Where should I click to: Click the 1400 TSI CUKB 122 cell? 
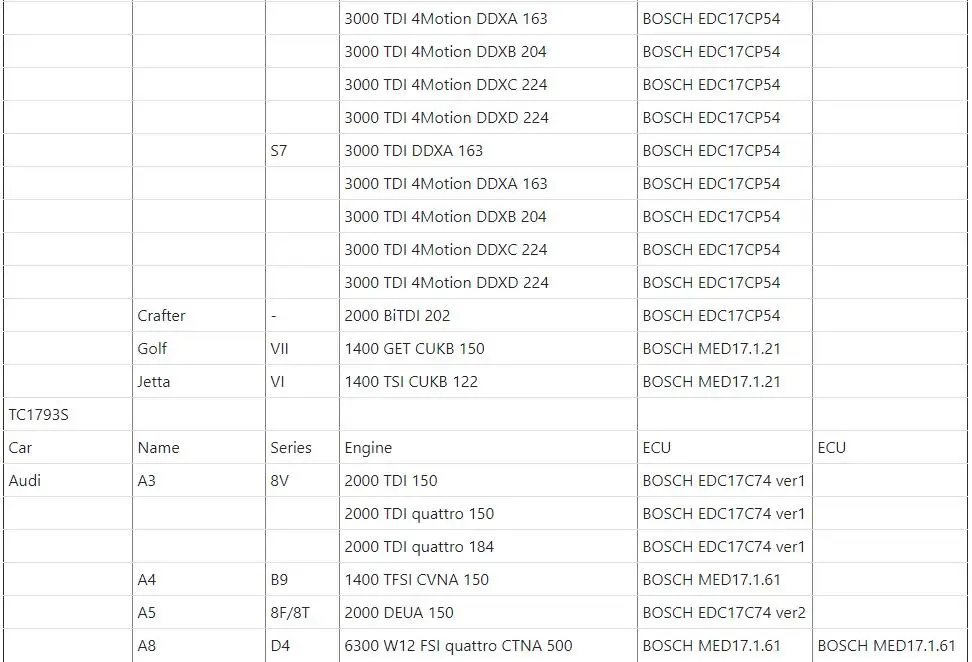[488, 381]
